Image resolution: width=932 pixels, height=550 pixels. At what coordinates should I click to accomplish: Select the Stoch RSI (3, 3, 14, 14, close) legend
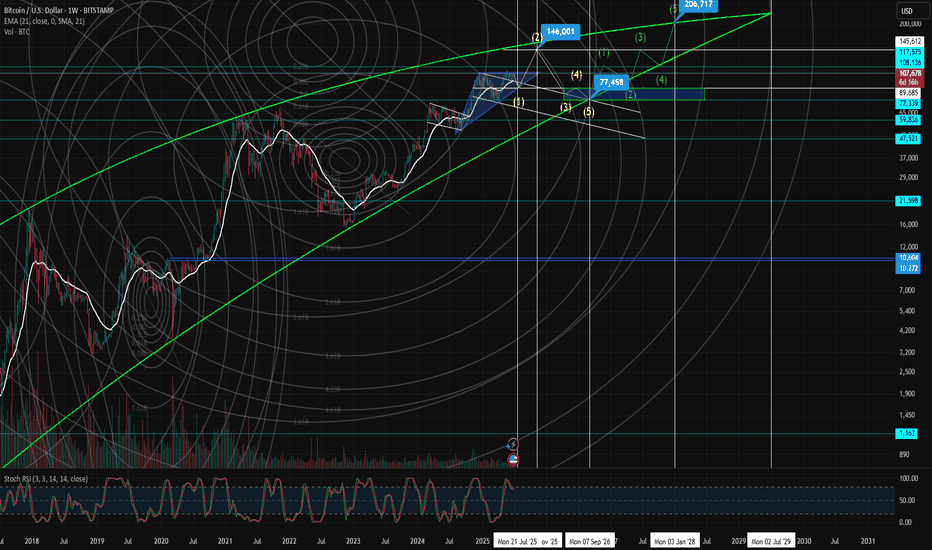point(46,479)
